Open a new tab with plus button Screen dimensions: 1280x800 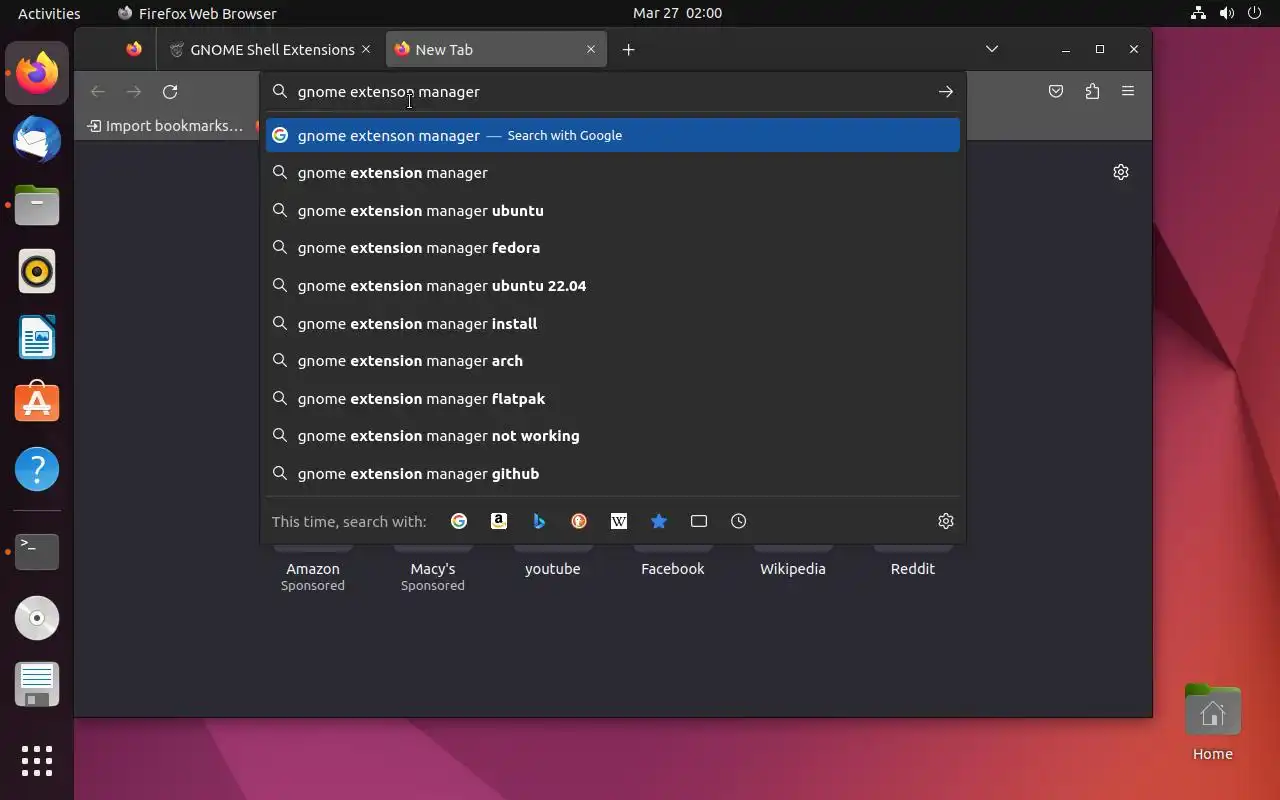(x=628, y=49)
